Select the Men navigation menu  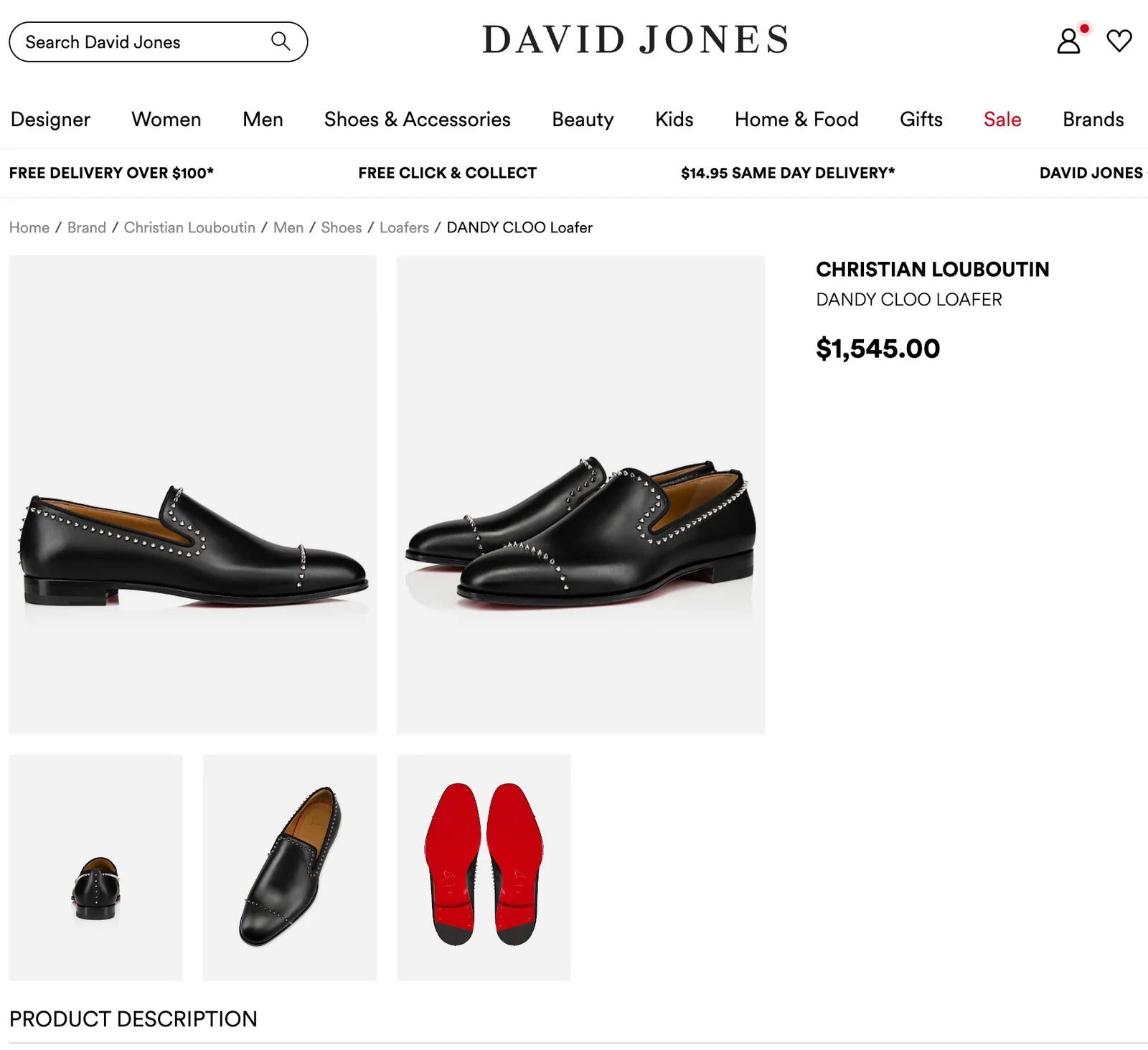[263, 120]
